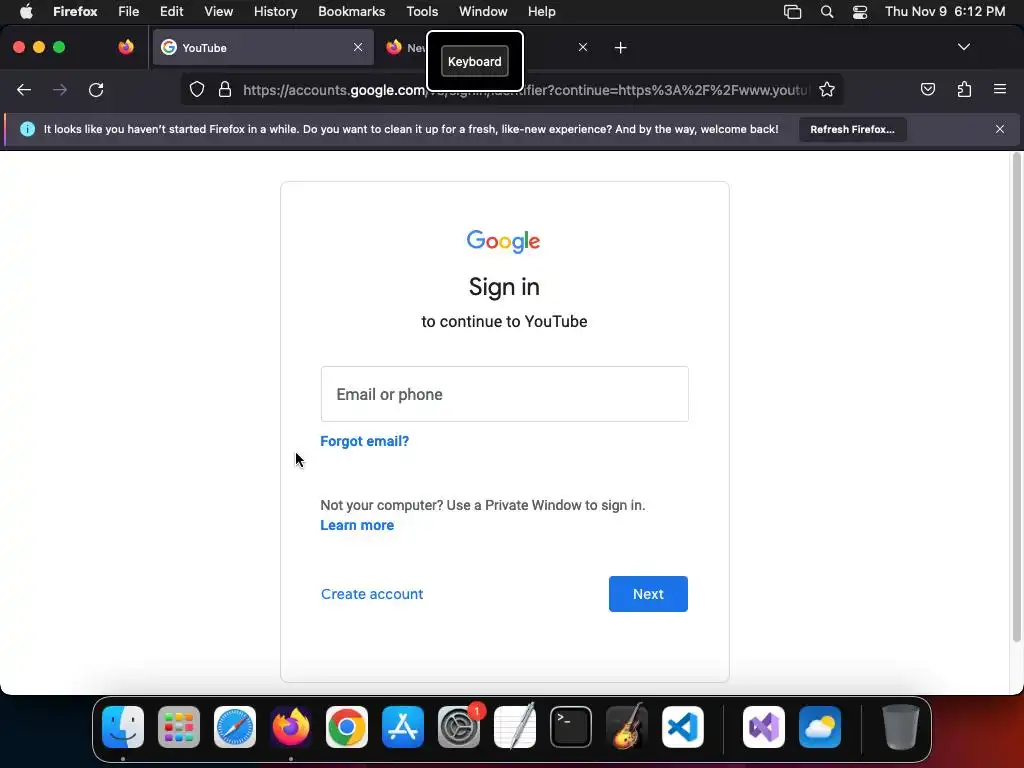Viewport: 1024px width, 768px height.
Task: Open Launchpad from the dock
Action: pyautogui.click(x=179, y=727)
